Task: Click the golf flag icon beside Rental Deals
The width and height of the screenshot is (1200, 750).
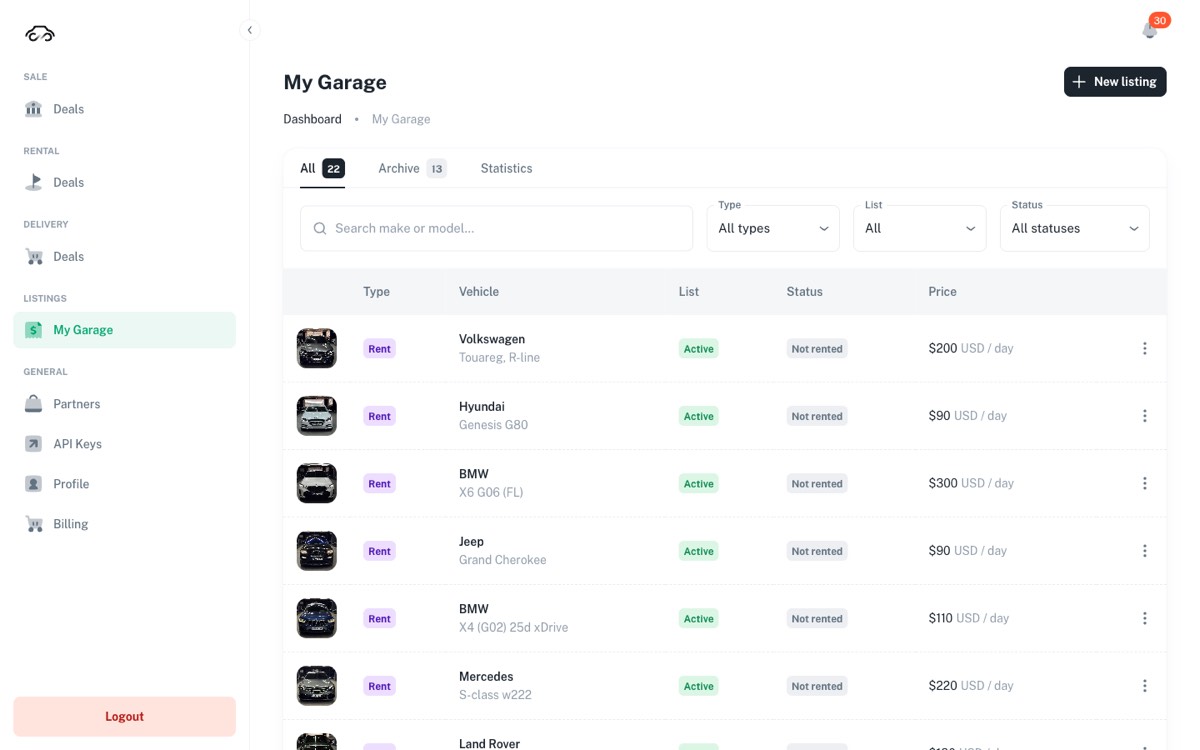Action: click(x=34, y=182)
